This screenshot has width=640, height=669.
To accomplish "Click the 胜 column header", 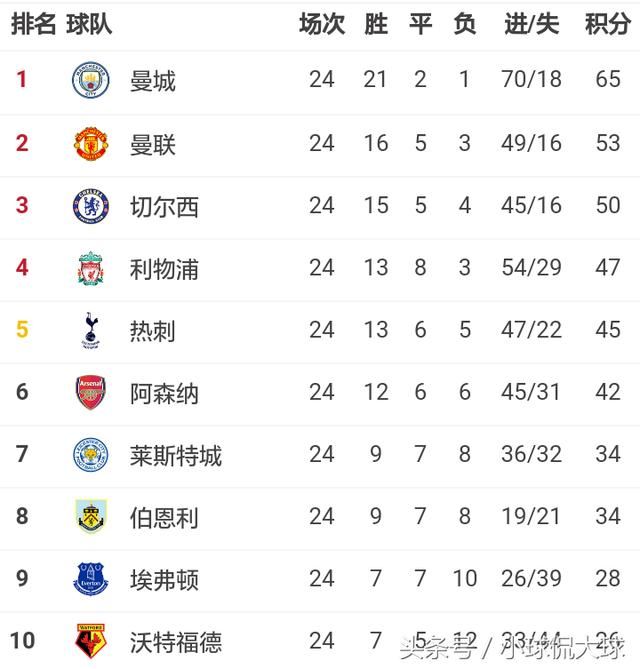I will point(376,24).
